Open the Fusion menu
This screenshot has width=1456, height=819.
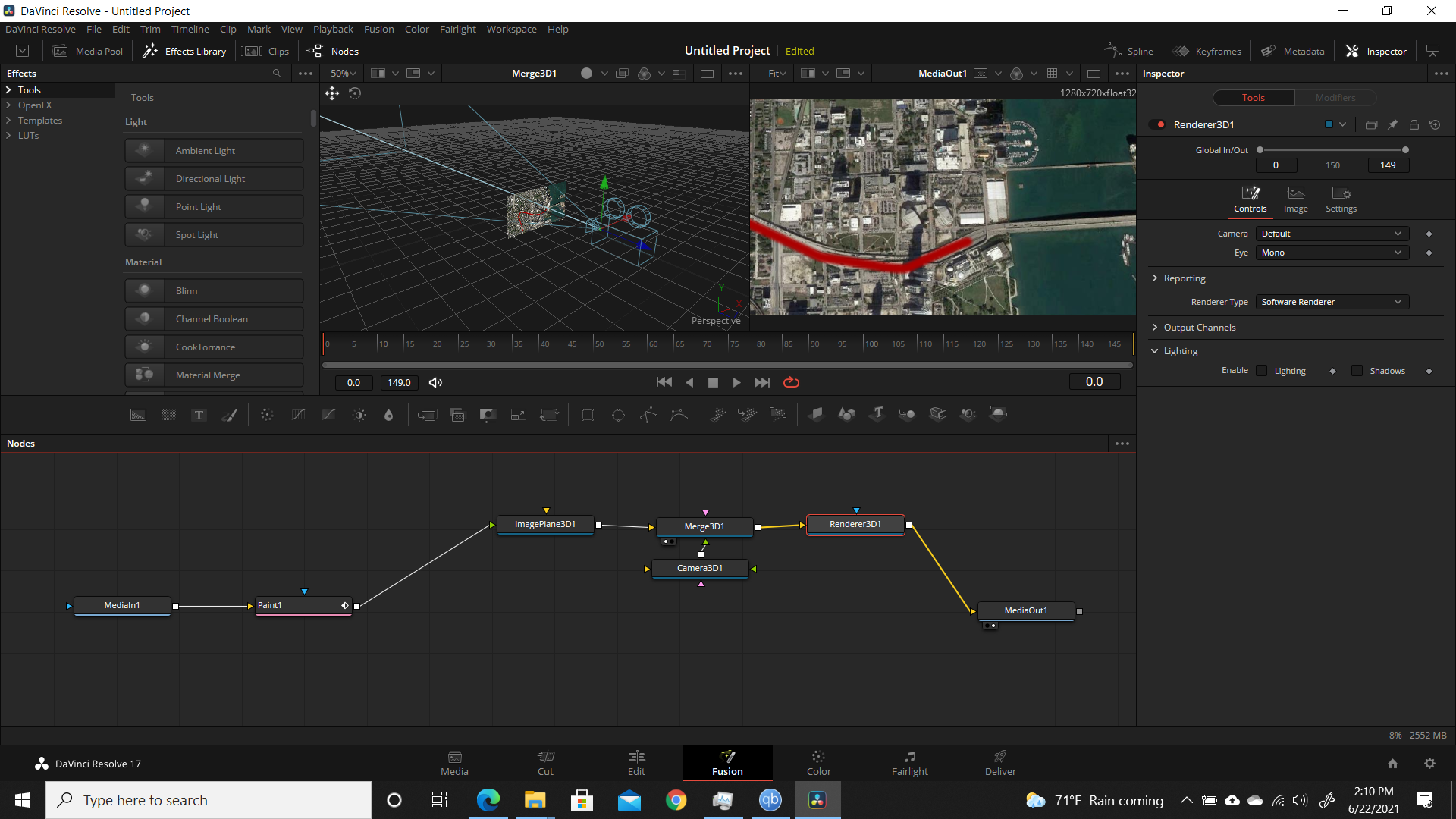[378, 30]
